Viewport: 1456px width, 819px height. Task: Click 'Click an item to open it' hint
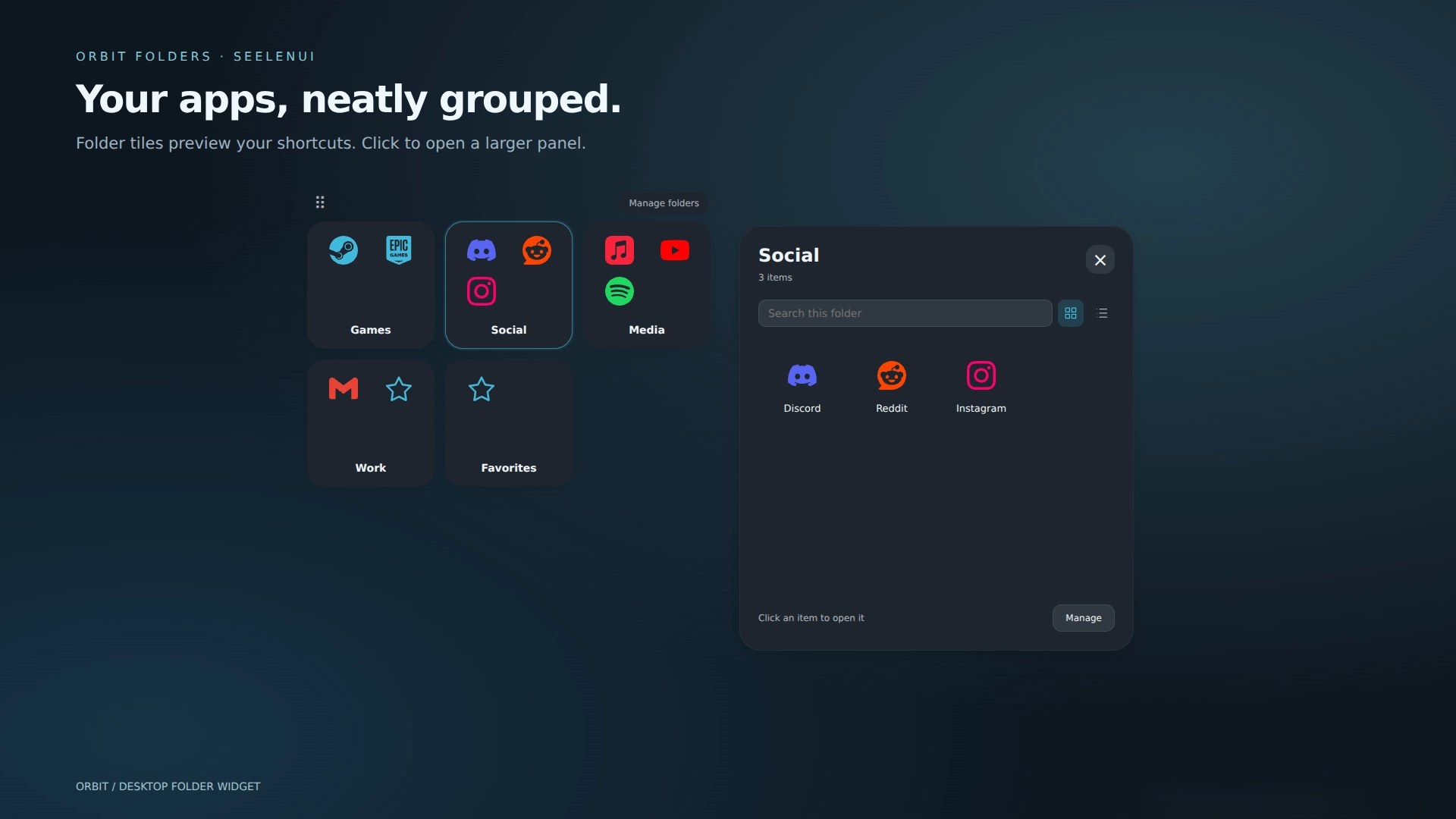point(811,618)
